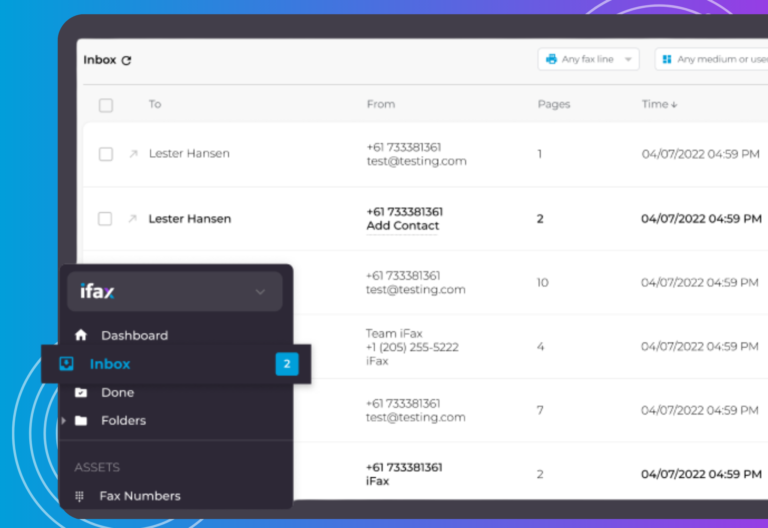Select the non-bold Lester Hansen name
Image resolution: width=768 pixels, height=528 pixels.
point(189,154)
